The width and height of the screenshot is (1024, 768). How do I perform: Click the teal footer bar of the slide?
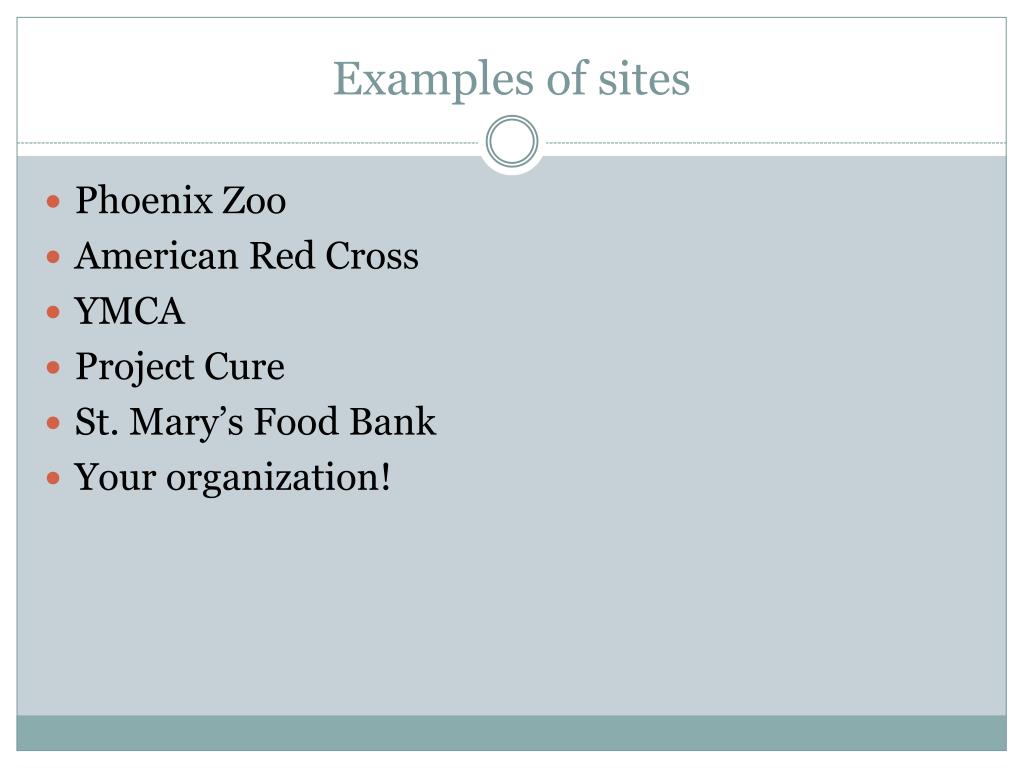point(511,733)
